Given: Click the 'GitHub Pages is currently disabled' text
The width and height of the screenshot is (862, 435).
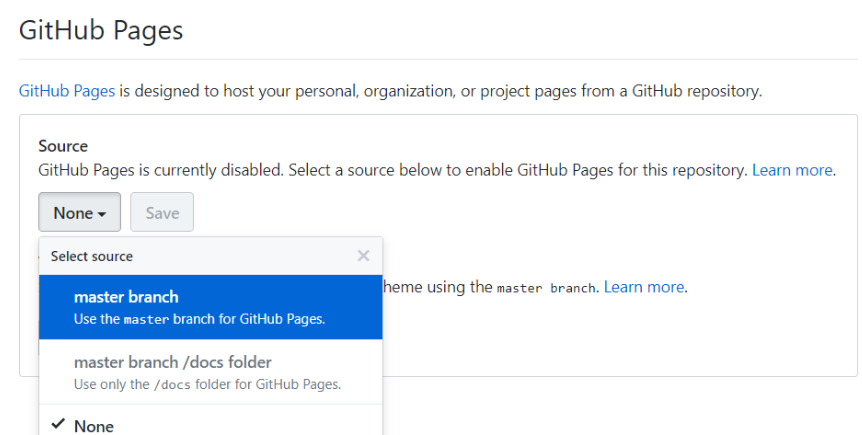Looking at the screenshot, I should [161, 170].
